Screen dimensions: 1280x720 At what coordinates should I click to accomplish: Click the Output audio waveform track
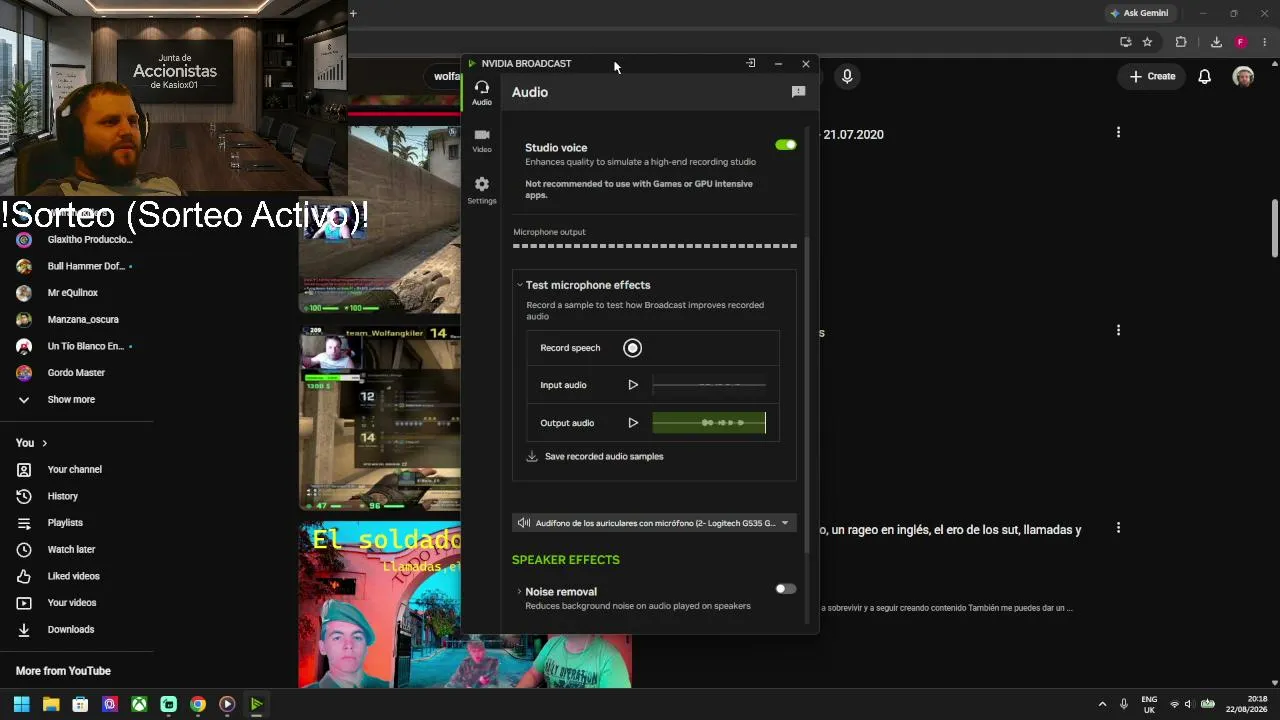click(709, 423)
